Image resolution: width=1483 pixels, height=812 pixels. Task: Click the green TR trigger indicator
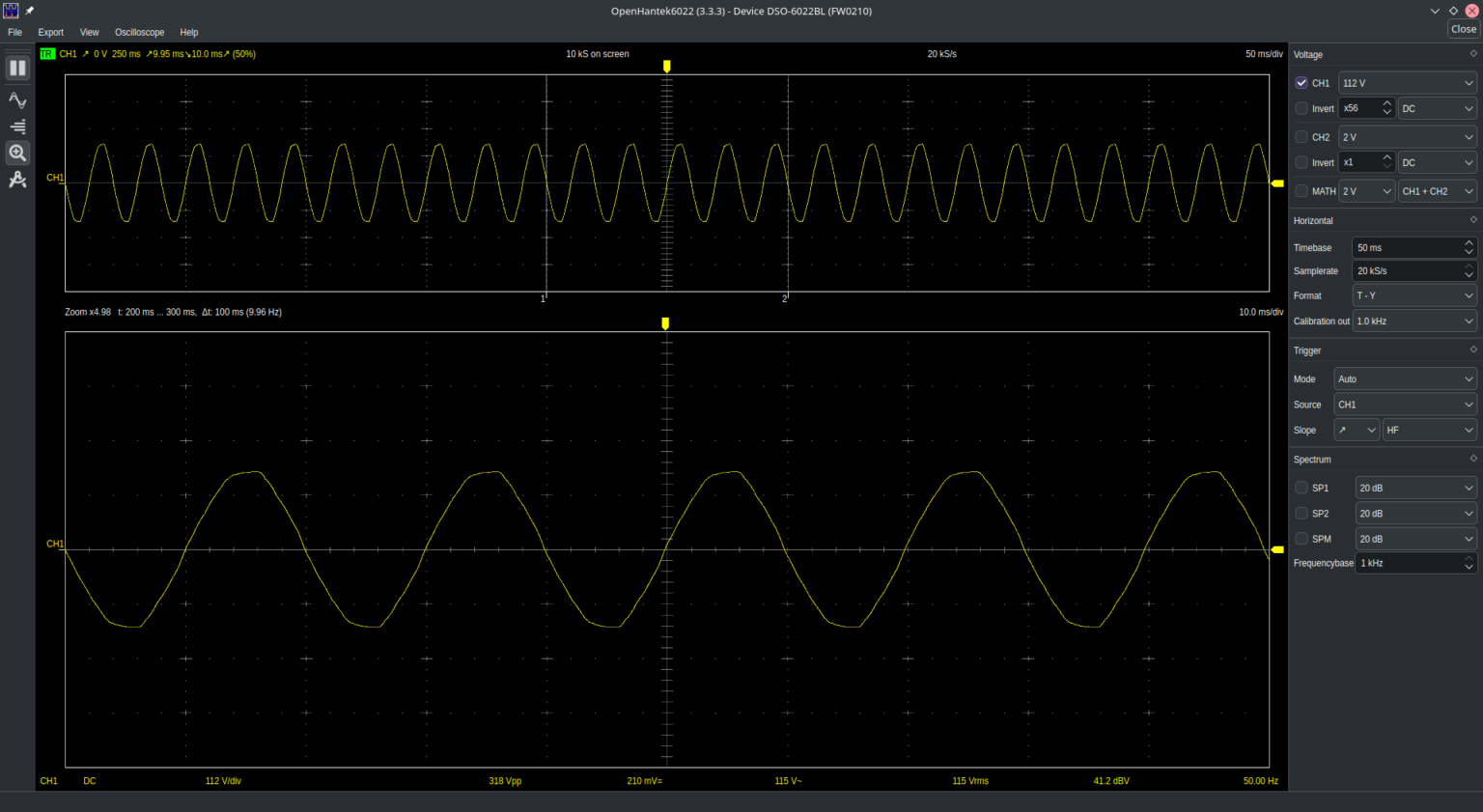pos(46,54)
